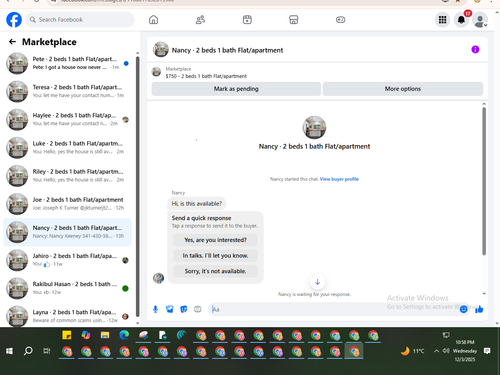Click Mark as pending button
This screenshot has height=375, width=500.
(x=236, y=89)
